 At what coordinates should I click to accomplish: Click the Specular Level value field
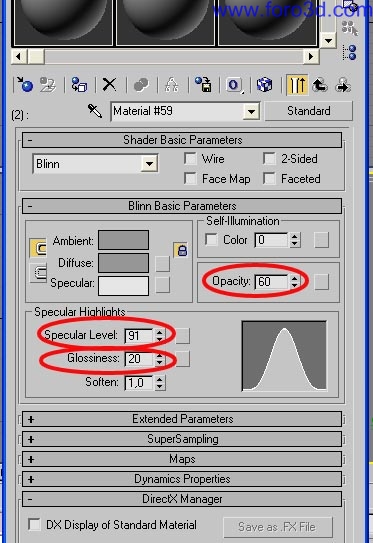pos(139,336)
